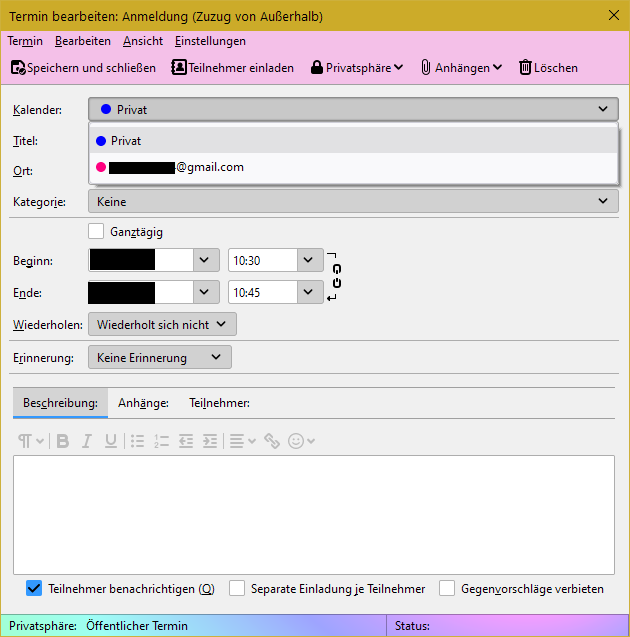630x637 pixels.
Task: Open the Bearbeiten menu
Action: click(83, 41)
